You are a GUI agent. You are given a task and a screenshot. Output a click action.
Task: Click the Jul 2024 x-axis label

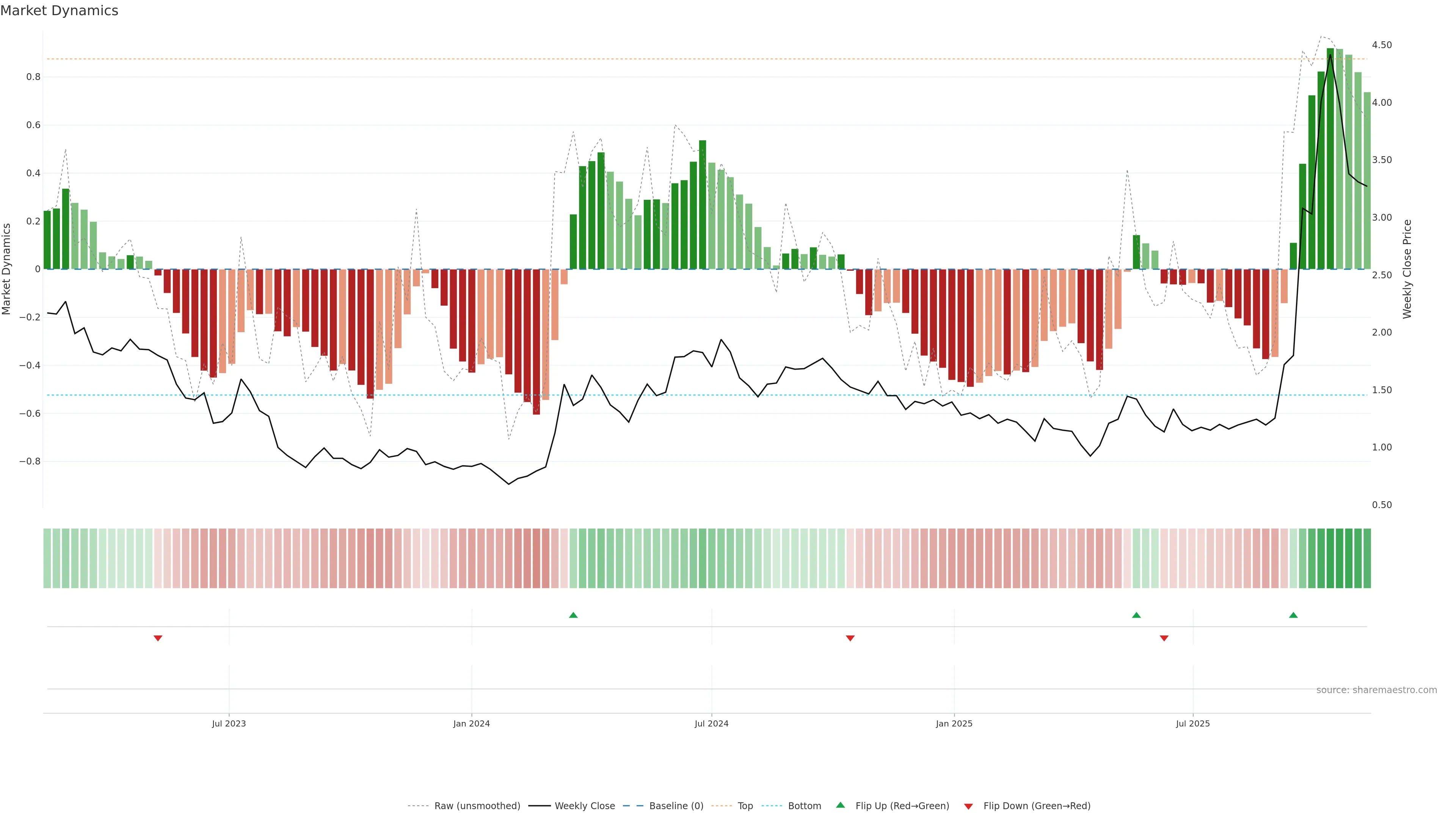(711, 723)
